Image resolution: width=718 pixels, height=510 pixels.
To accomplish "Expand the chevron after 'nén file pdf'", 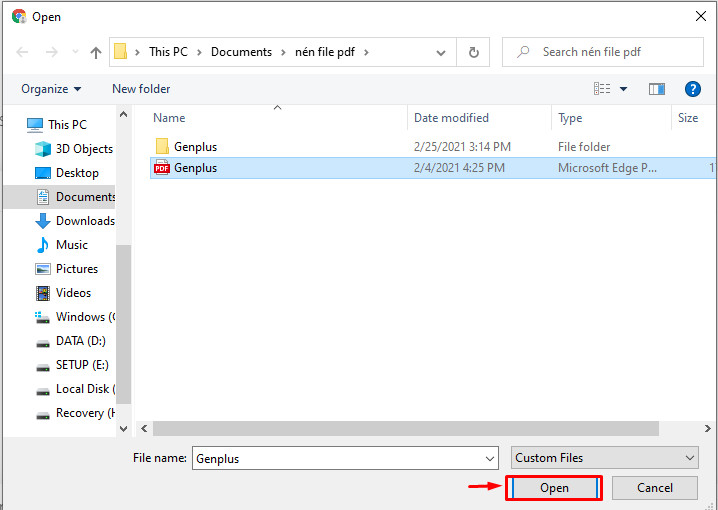I will pos(366,52).
